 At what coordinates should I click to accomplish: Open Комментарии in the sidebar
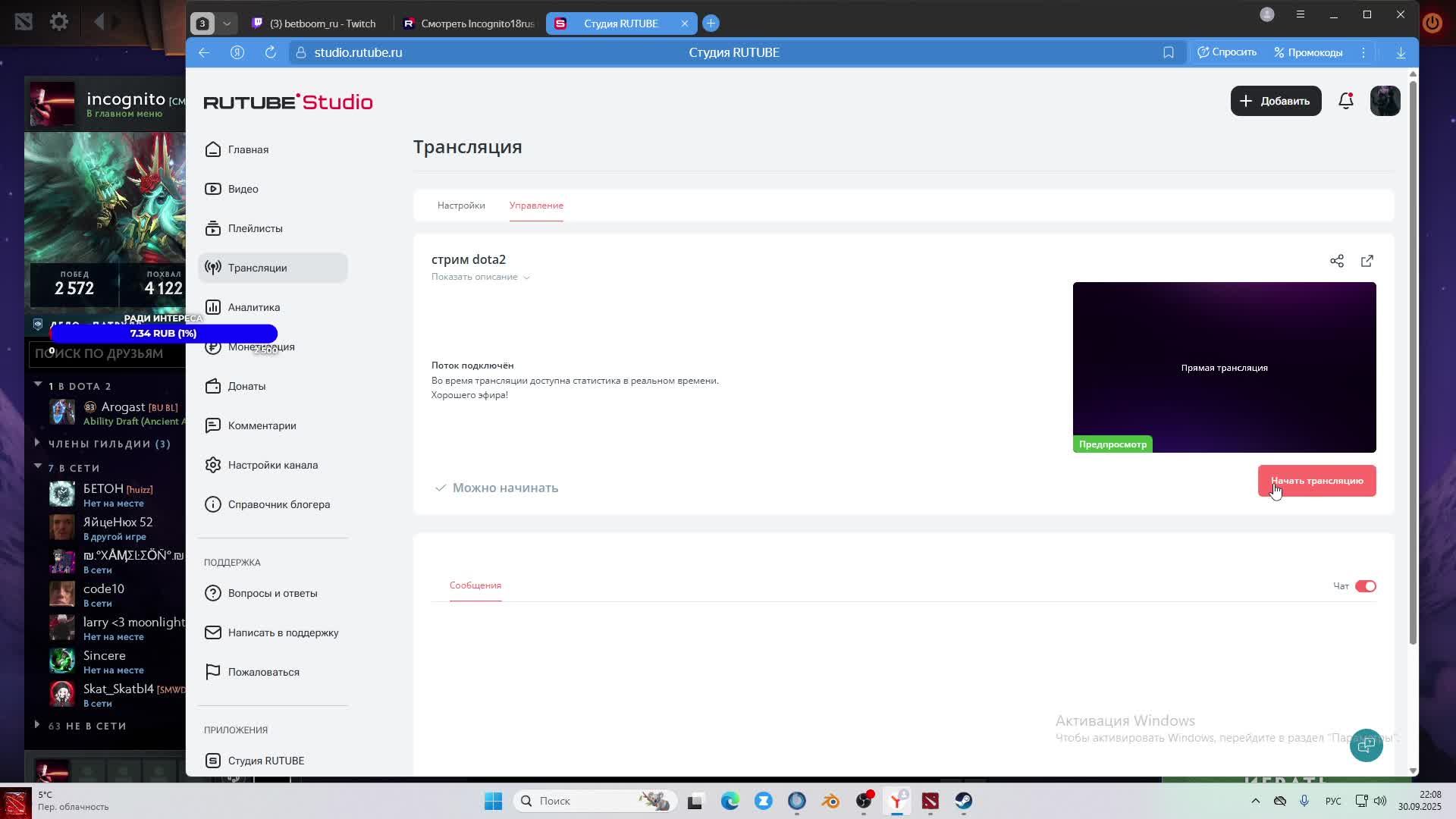tap(262, 425)
